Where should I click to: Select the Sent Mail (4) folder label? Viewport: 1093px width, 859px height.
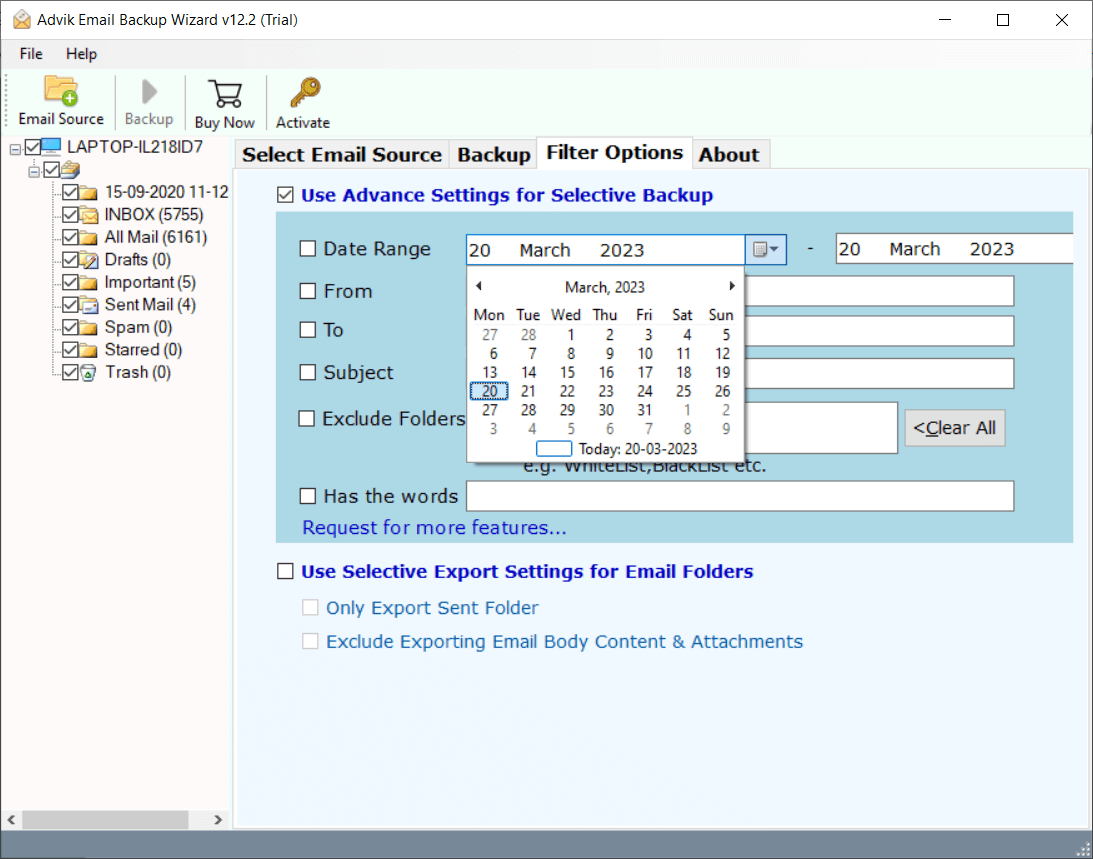point(150,305)
